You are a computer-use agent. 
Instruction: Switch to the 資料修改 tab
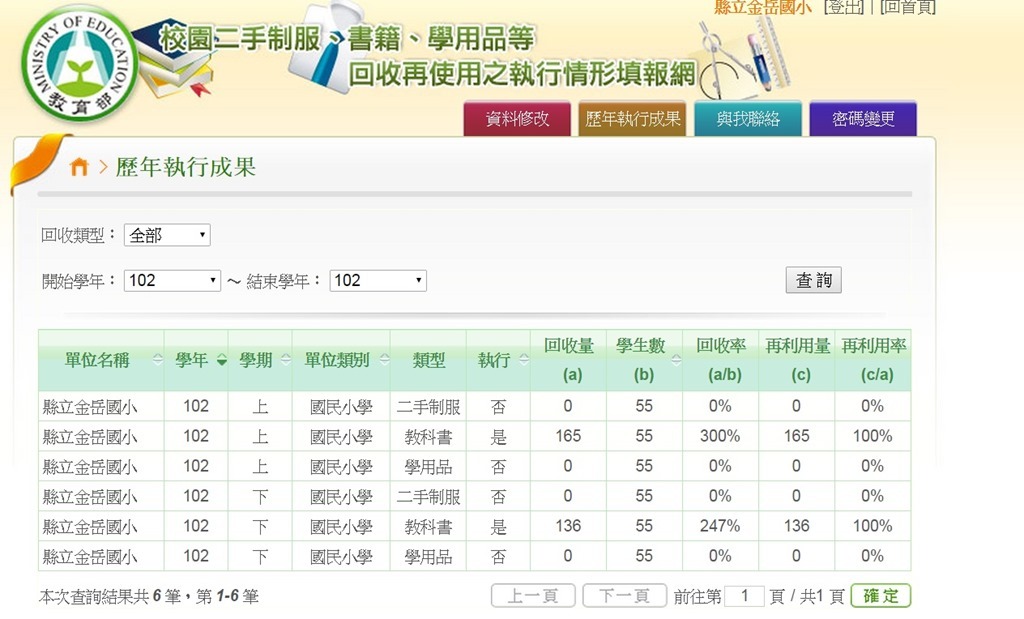(517, 119)
